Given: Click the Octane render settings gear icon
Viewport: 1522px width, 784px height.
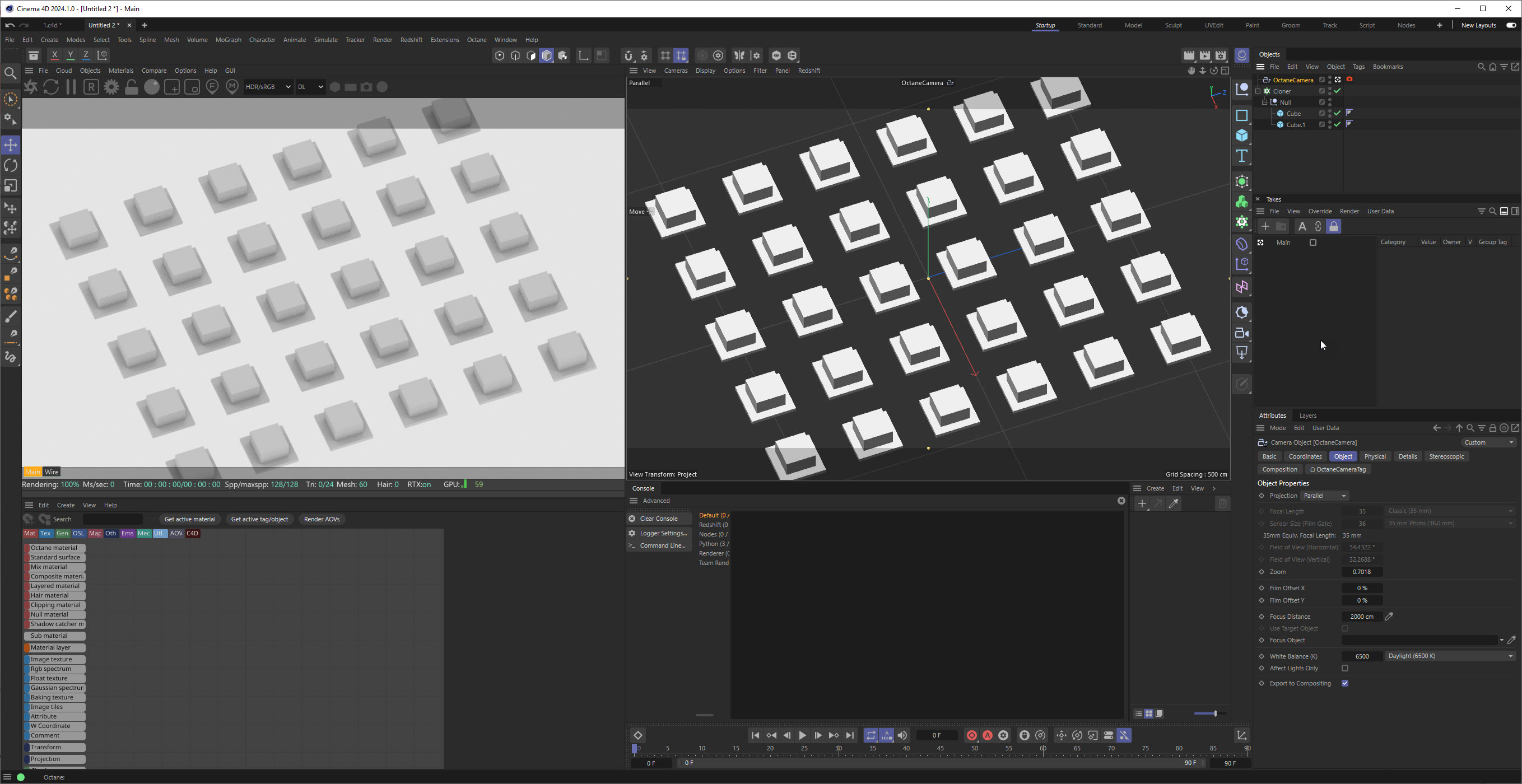Looking at the screenshot, I should tap(111, 87).
